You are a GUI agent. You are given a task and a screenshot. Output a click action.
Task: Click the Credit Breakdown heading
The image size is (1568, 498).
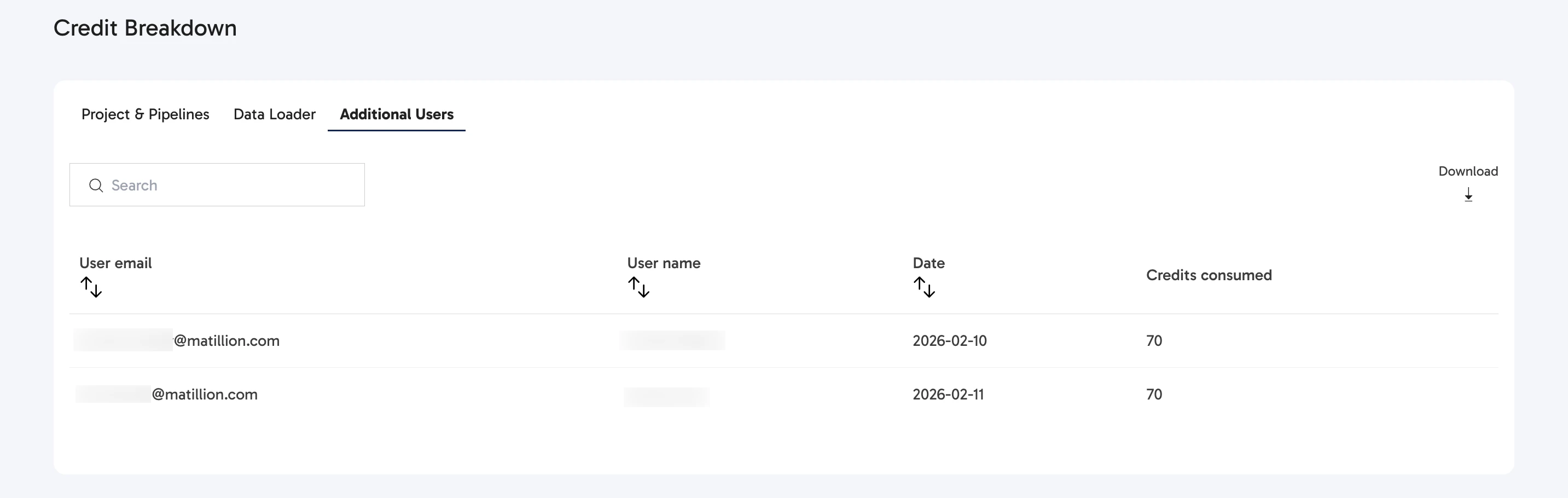point(145,27)
